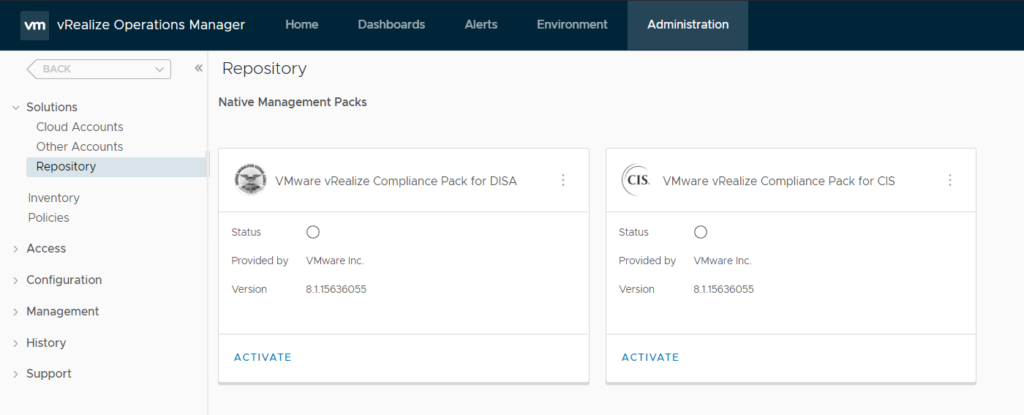
Task: Open Cloud Accounts in sidebar
Action: point(80,127)
